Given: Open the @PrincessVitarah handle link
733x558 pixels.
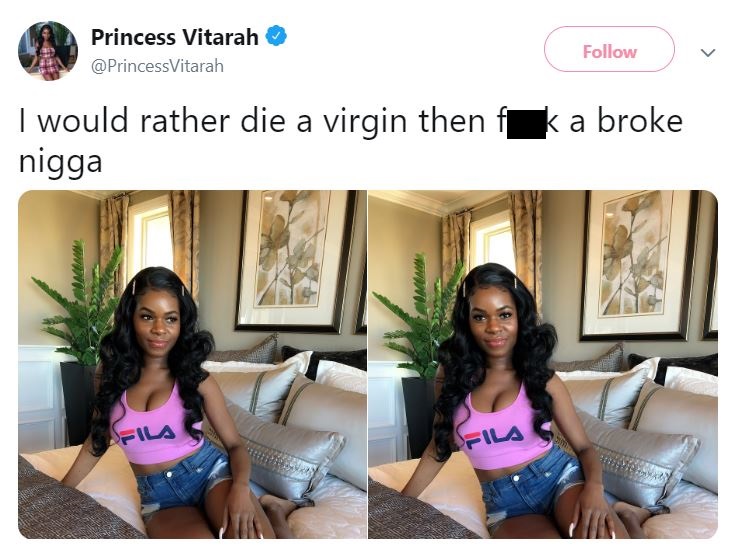Looking at the screenshot, I should [x=157, y=66].
